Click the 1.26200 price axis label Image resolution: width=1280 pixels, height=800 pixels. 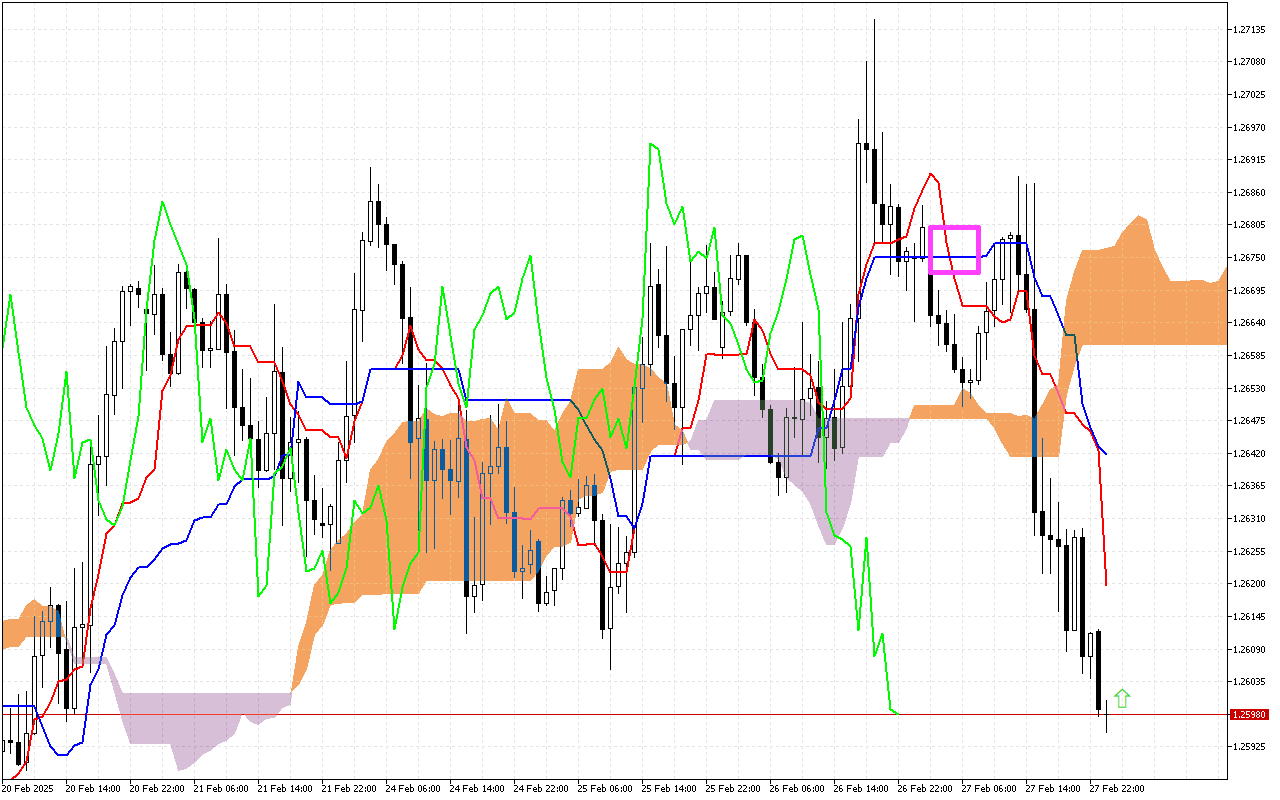[1251, 584]
